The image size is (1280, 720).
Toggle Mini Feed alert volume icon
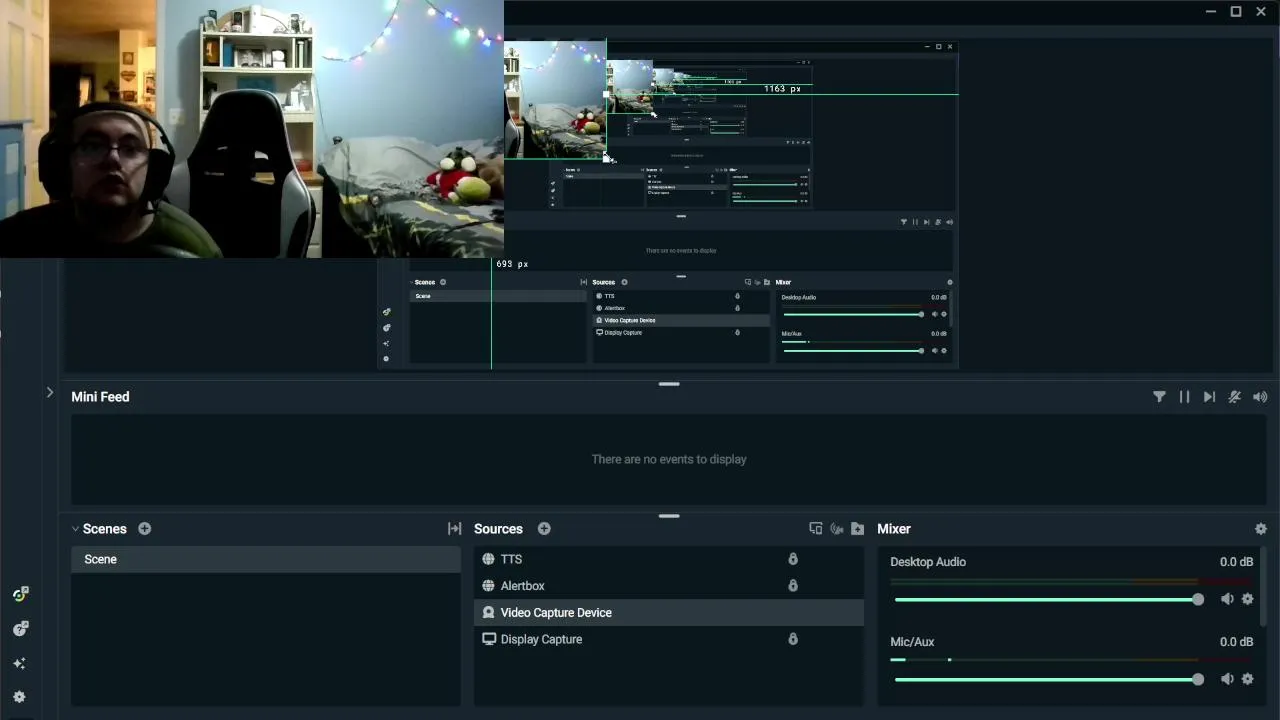[x=1260, y=397]
